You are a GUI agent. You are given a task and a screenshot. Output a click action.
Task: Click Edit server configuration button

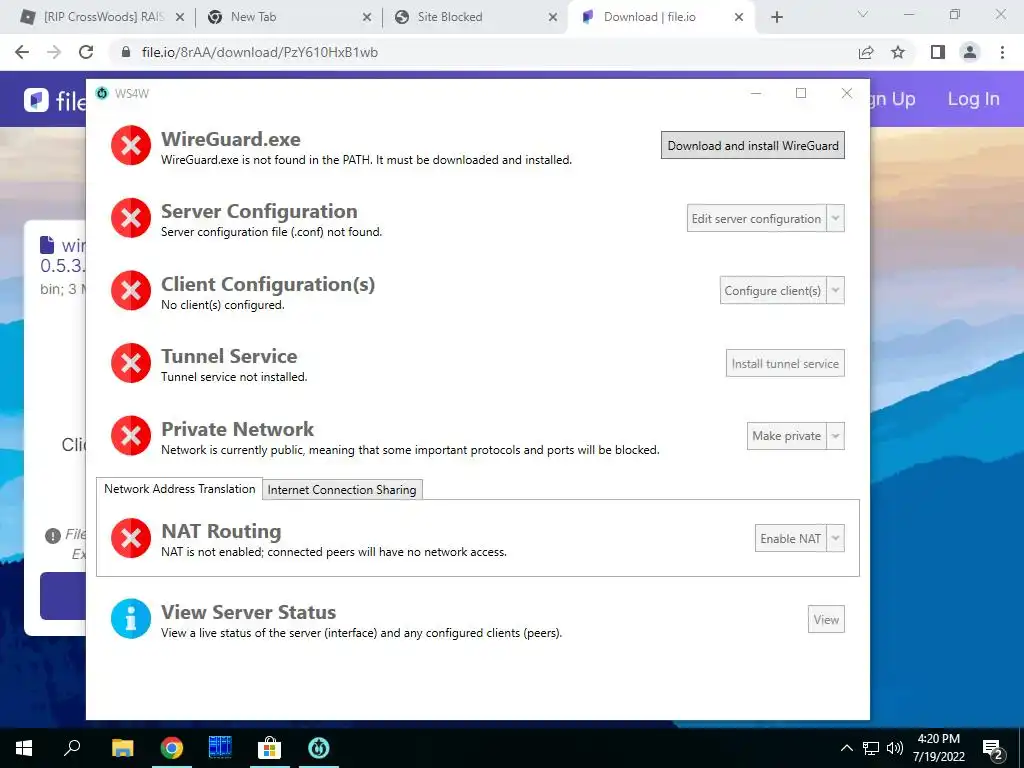click(x=756, y=219)
